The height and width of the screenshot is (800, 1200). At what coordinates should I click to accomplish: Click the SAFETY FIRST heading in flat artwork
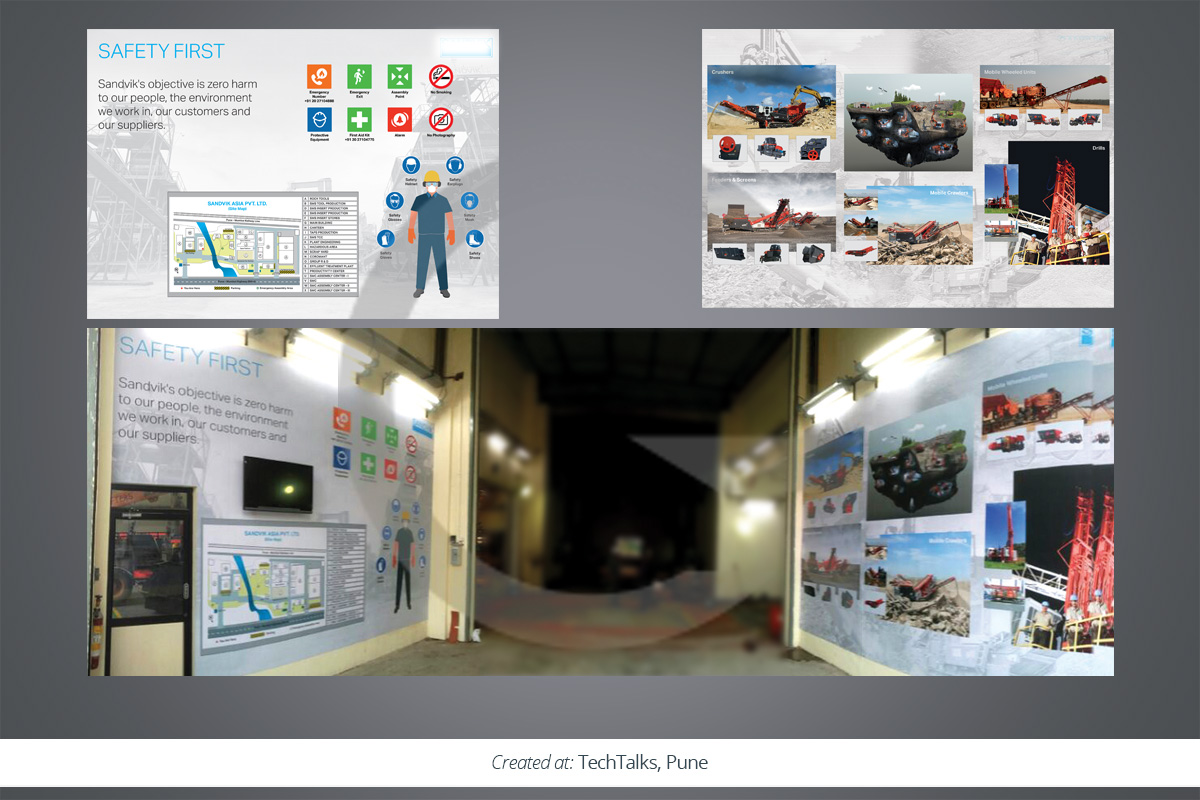161,51
